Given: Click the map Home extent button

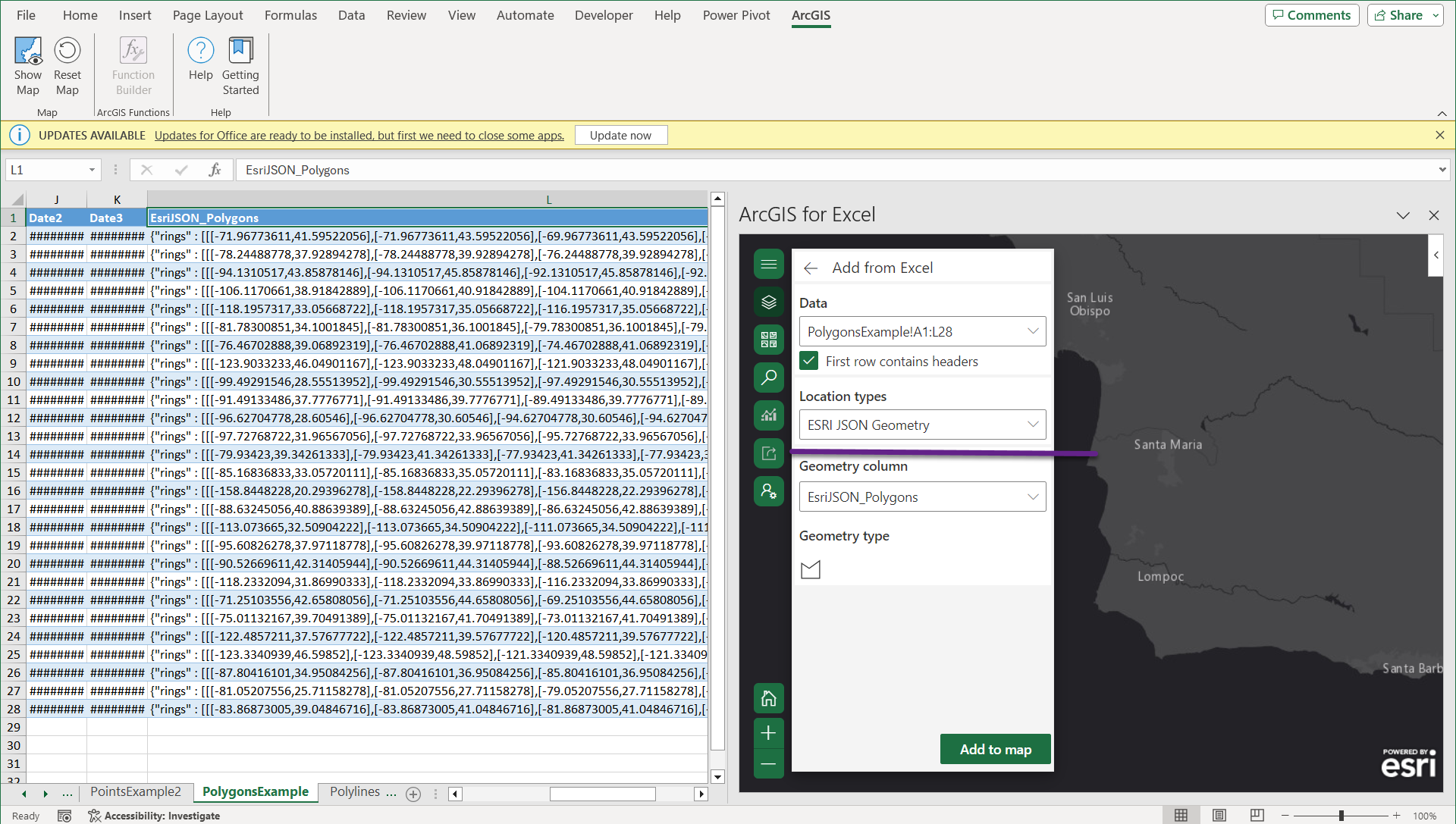Looking at the screenshot, I should 768,698.
